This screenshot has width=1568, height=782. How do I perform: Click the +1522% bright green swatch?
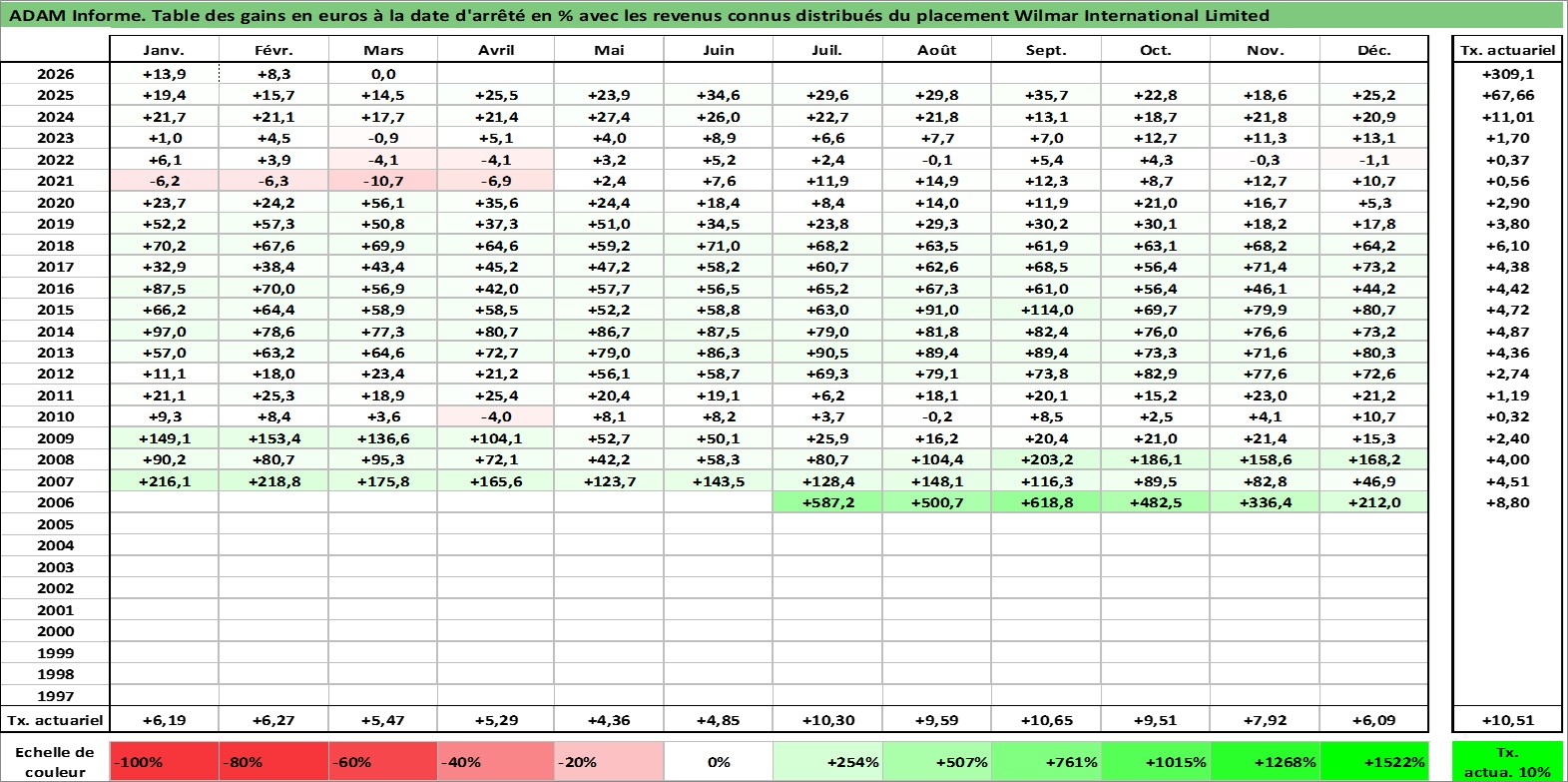[1374, 761]
